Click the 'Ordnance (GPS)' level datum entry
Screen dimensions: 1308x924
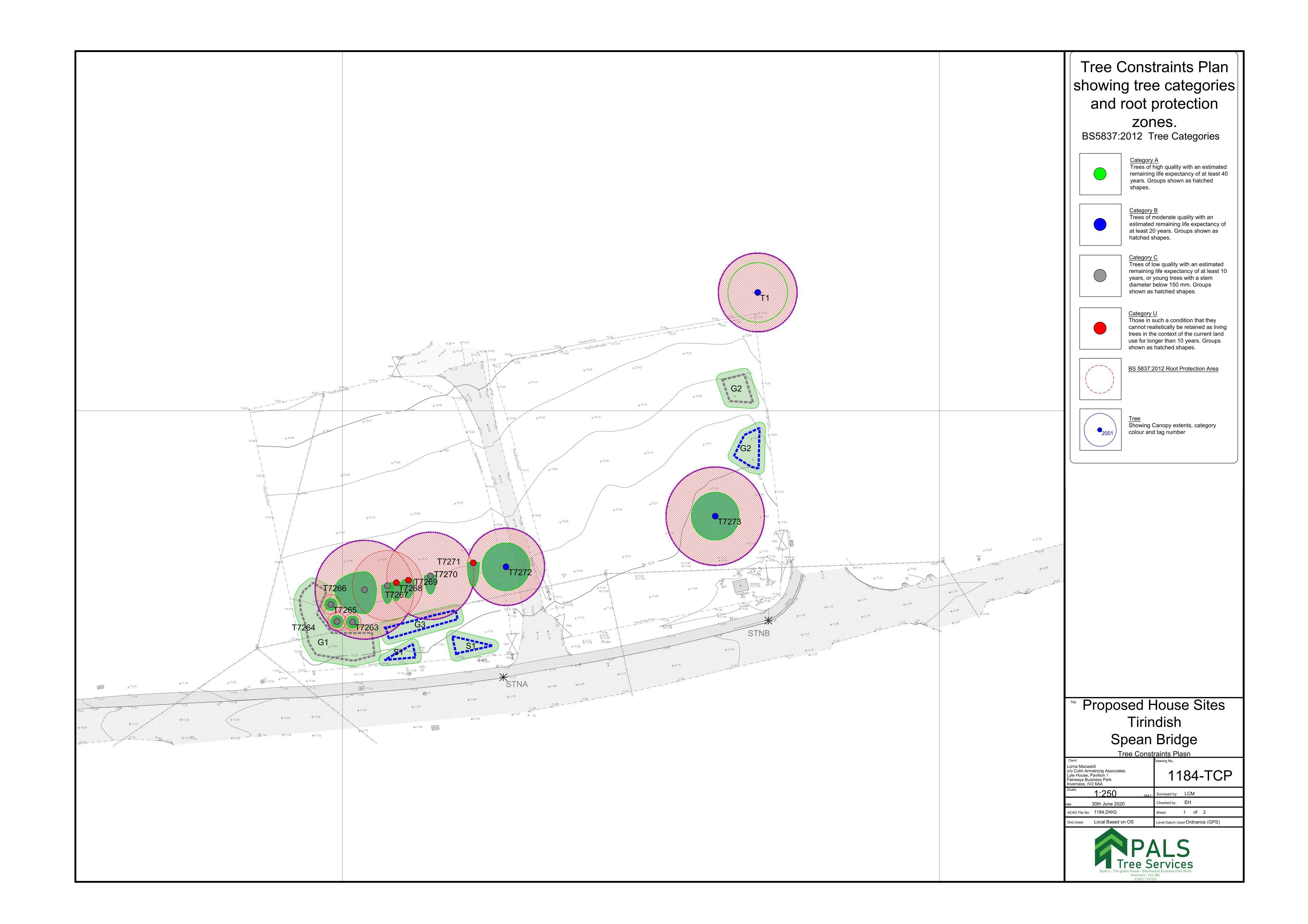point(1203,822)
